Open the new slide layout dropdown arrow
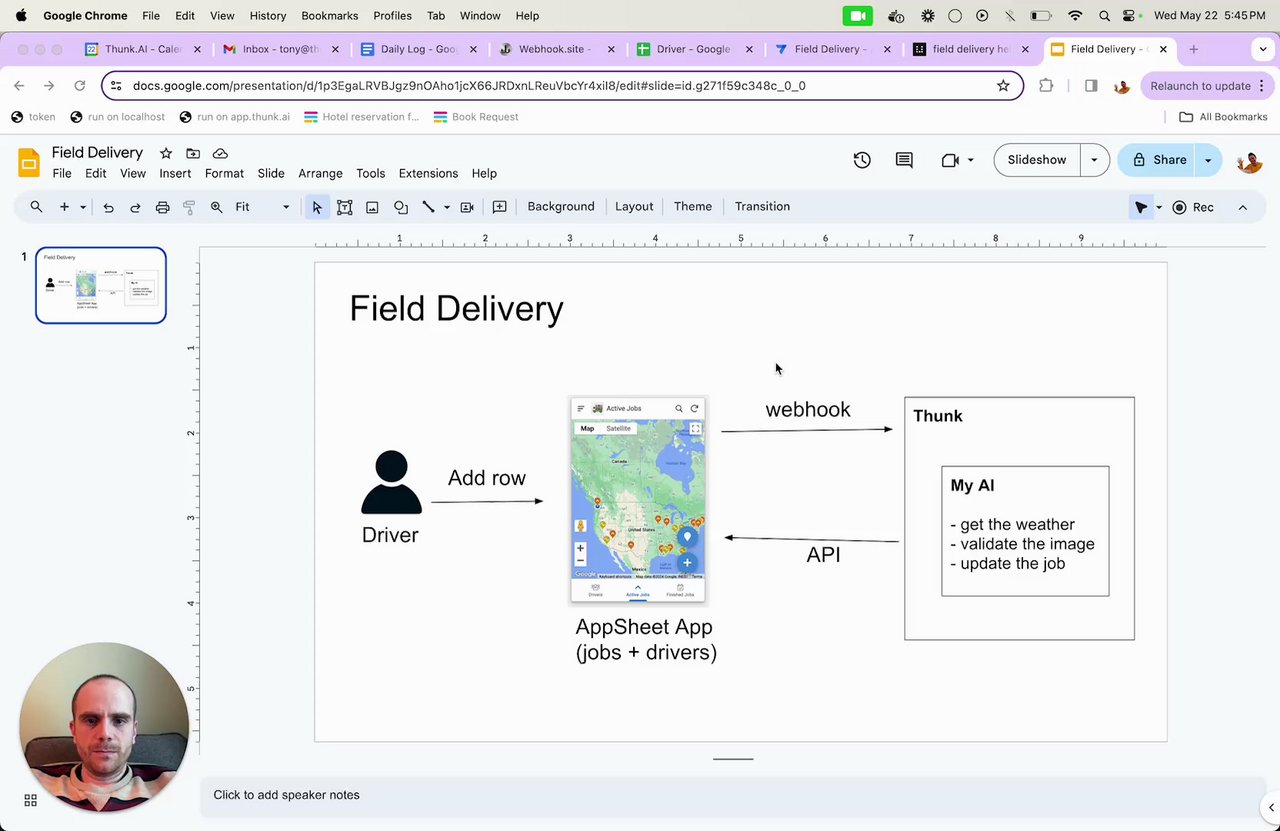The image size is (1280, 831). pos(83,207)
